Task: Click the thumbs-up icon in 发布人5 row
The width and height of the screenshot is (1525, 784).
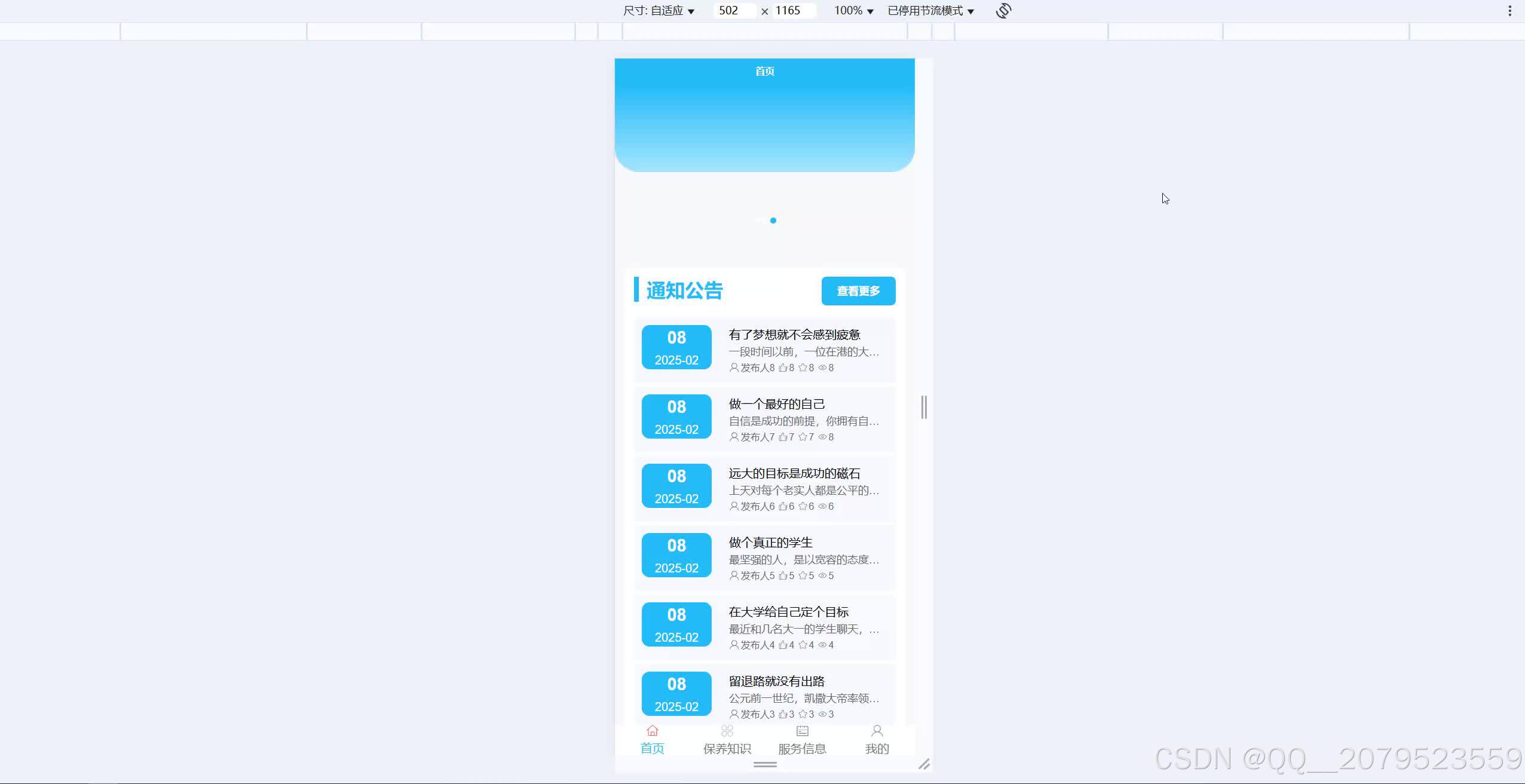Action: pos(783,575)
